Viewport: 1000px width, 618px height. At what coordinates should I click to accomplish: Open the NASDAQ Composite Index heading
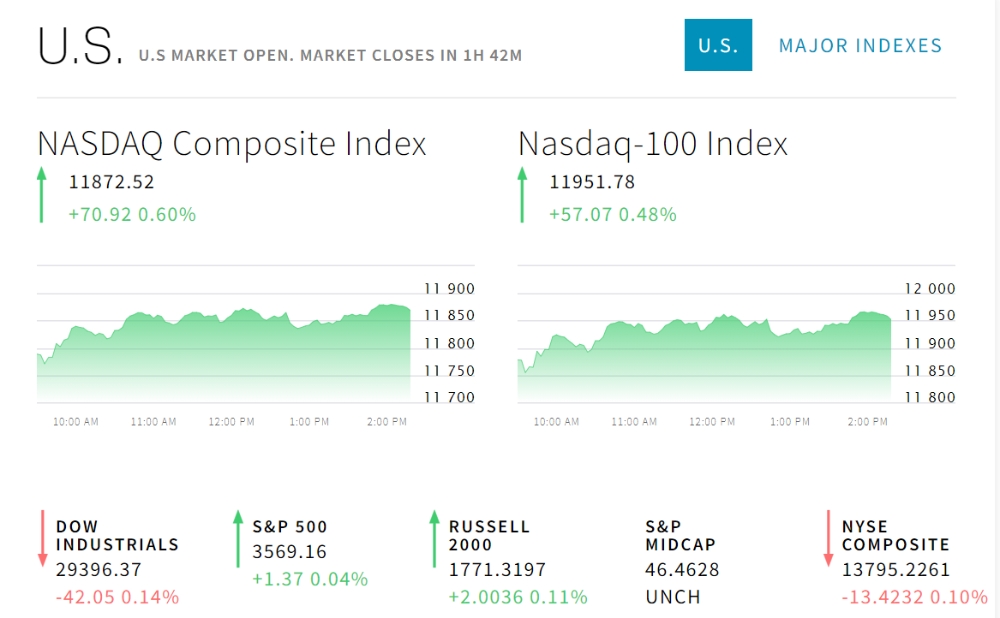pyautogui.click(x=232, y=144)
